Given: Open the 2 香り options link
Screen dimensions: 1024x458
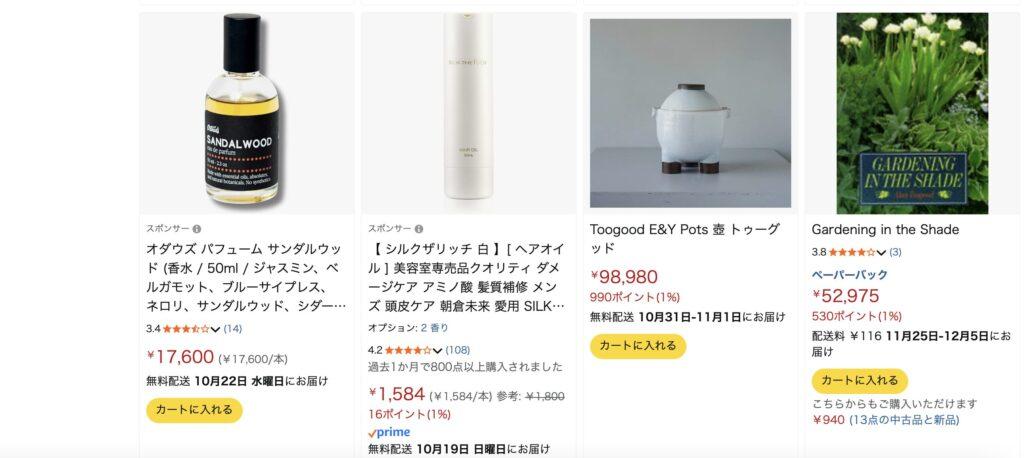Looking at the screenshot, I should 434,328.
